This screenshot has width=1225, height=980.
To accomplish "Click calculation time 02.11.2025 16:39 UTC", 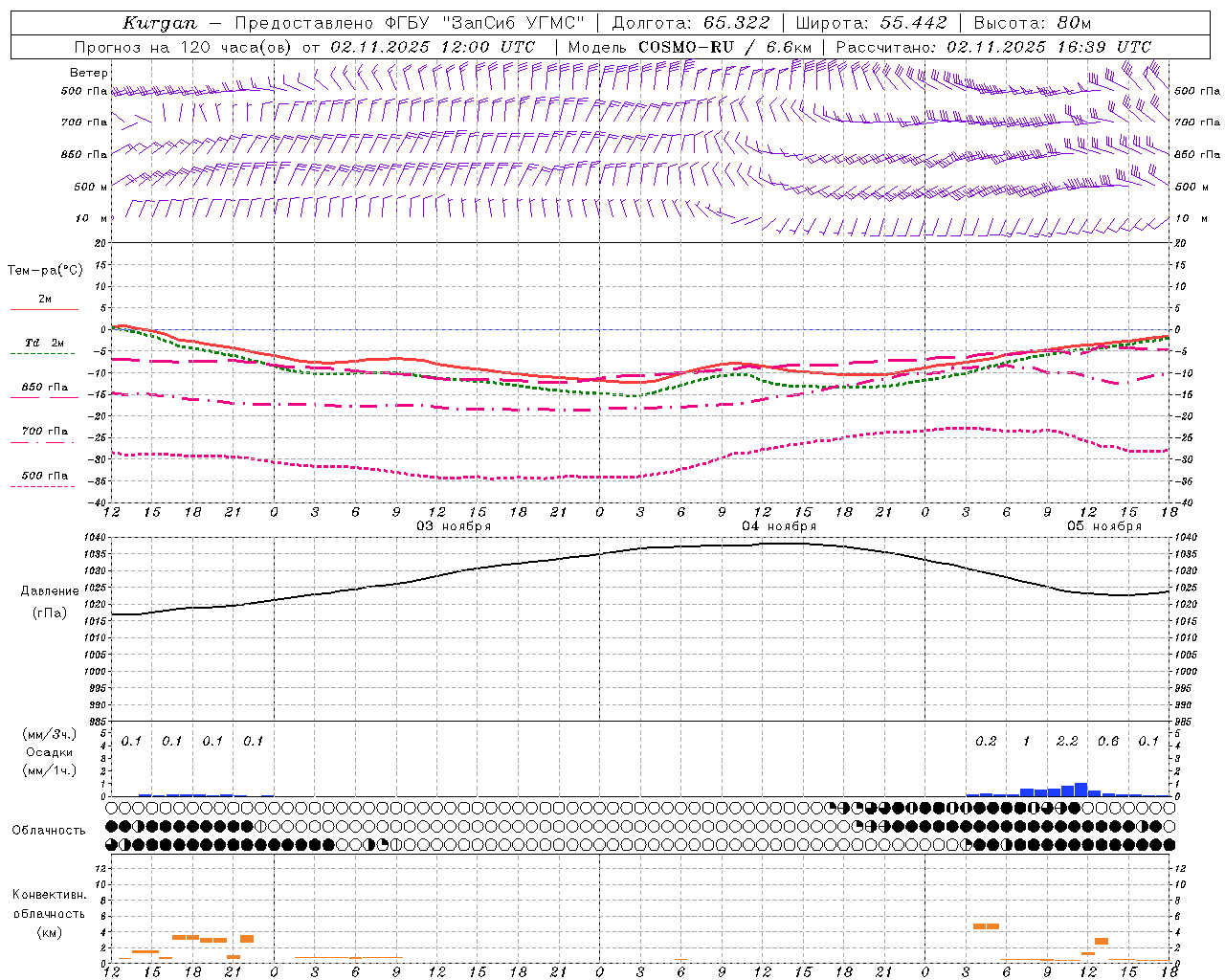I will [x=1049, y=47].
